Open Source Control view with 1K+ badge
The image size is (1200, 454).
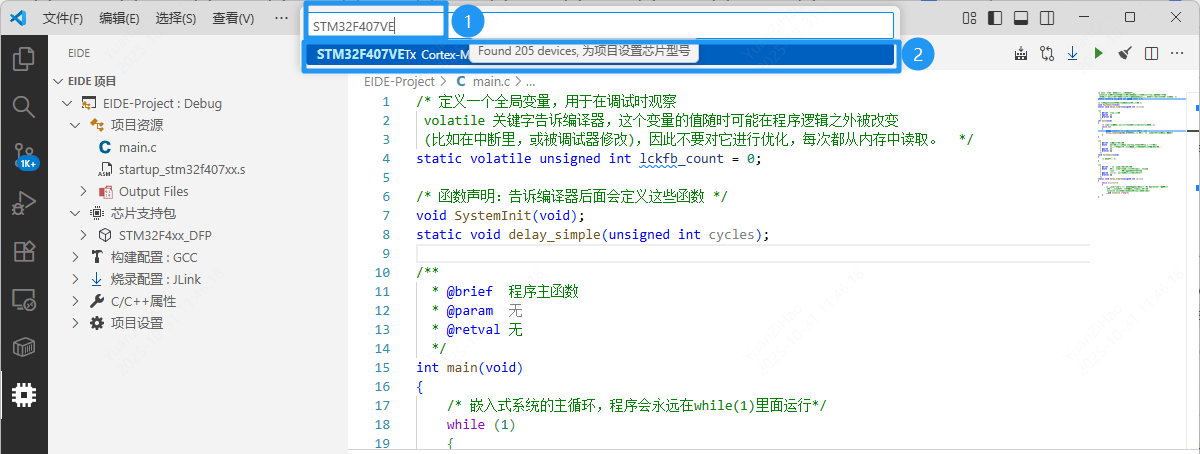click(23, 155)
